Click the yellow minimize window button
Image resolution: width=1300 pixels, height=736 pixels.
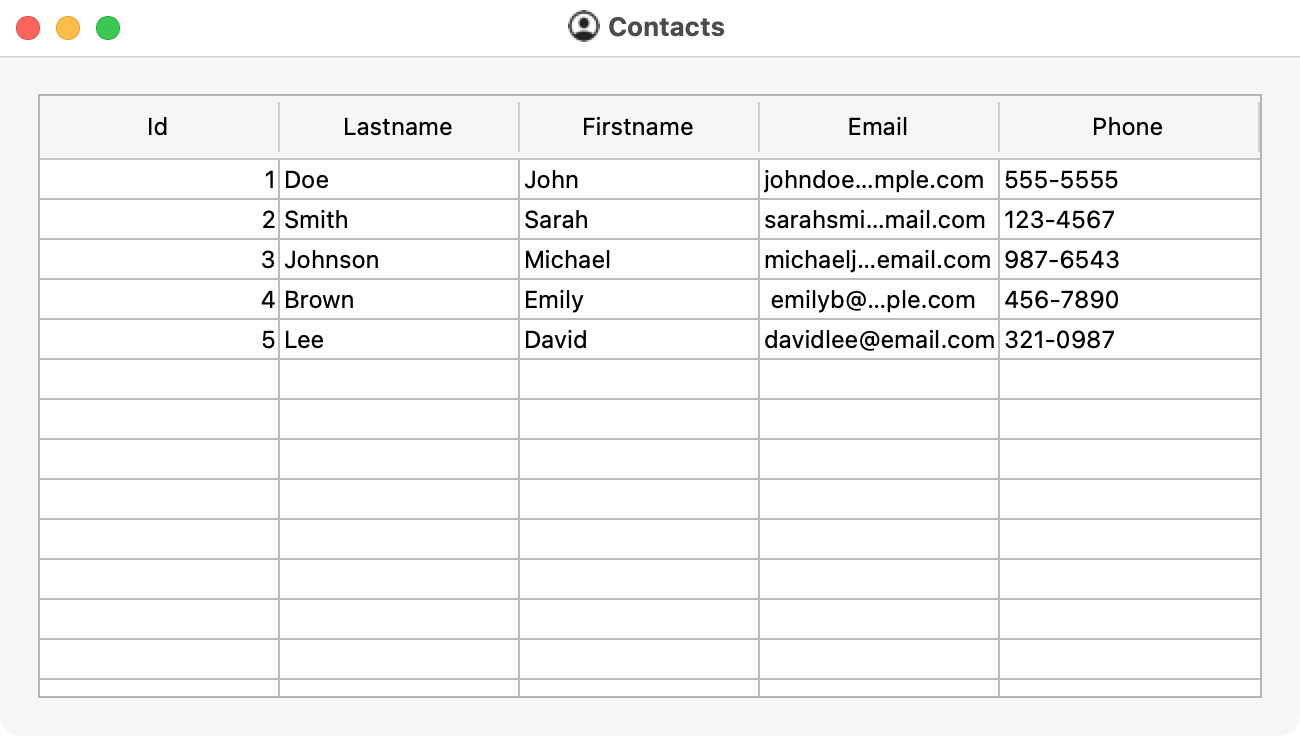pyautogui.click(x=68, y=28)
